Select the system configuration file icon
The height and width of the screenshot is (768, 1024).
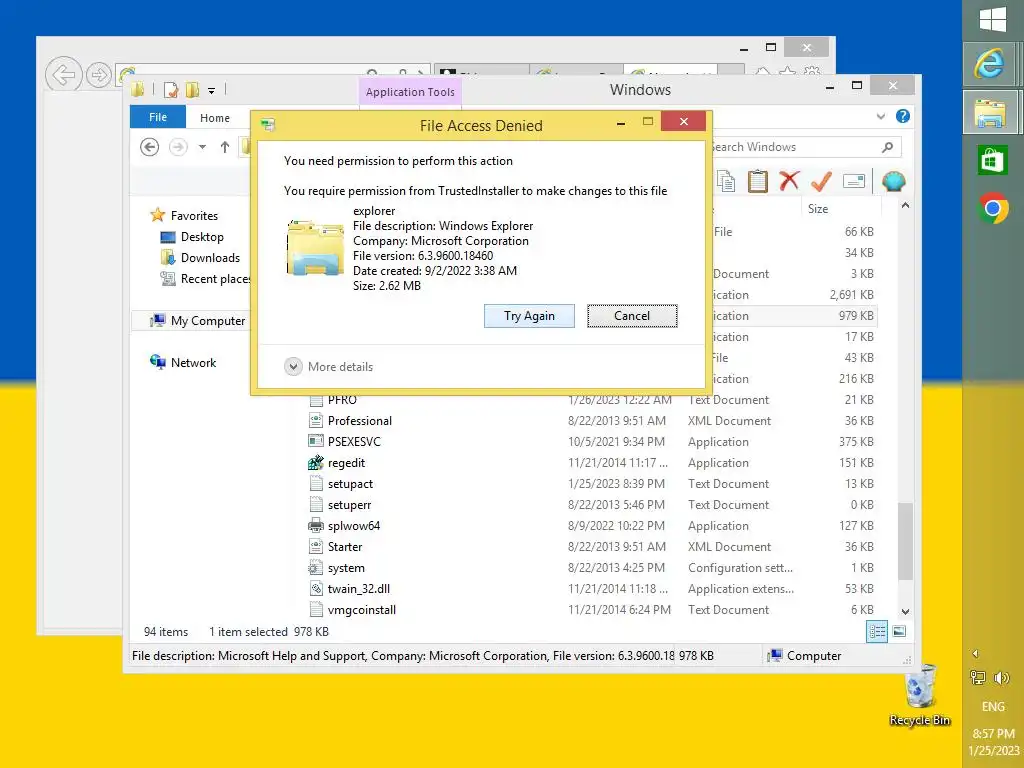[x=315, y=568]
